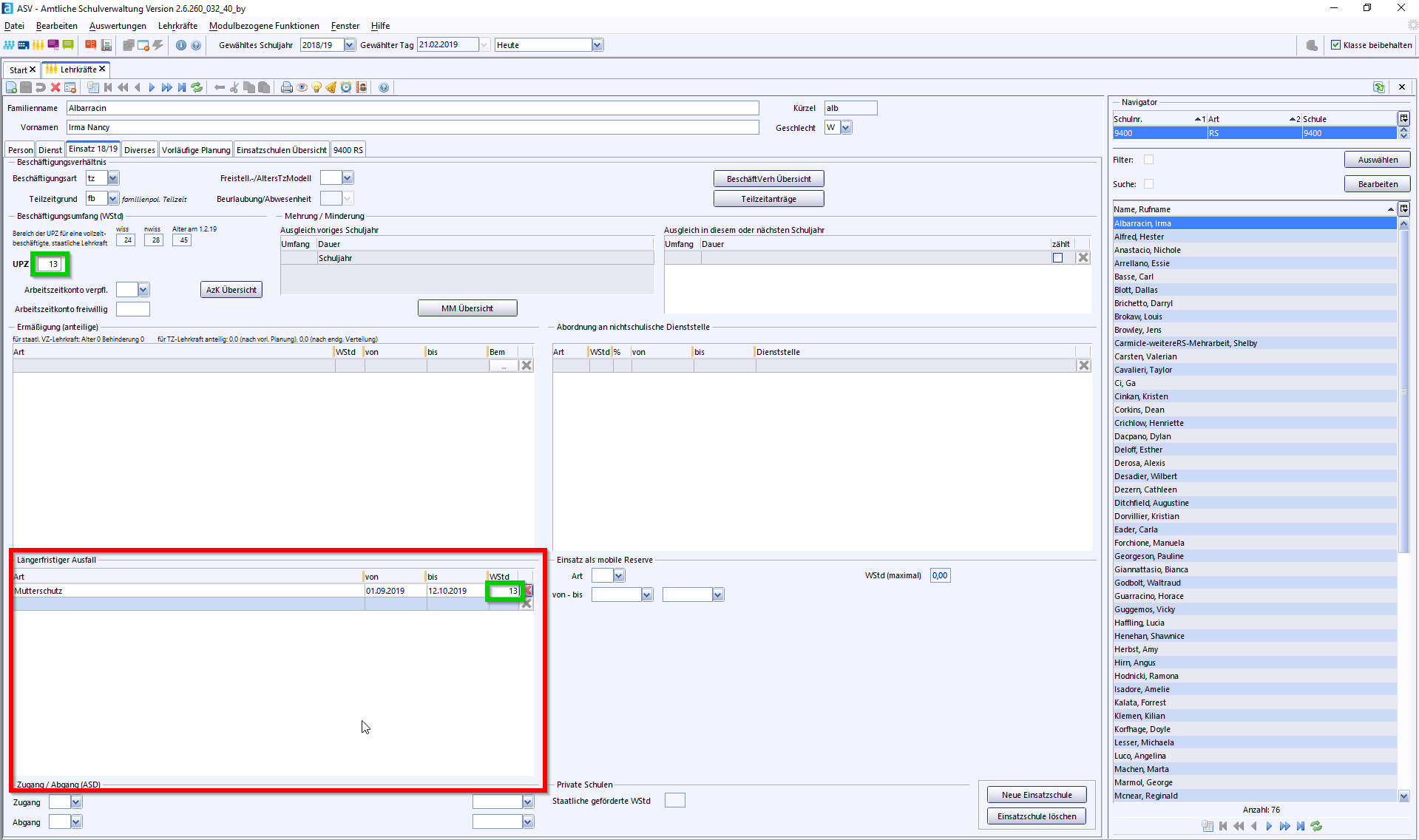The image size is (1419, 840).
Task: Tick the zählt checkbox in the Ausgleich table
Action: (x=1057, y=258)
